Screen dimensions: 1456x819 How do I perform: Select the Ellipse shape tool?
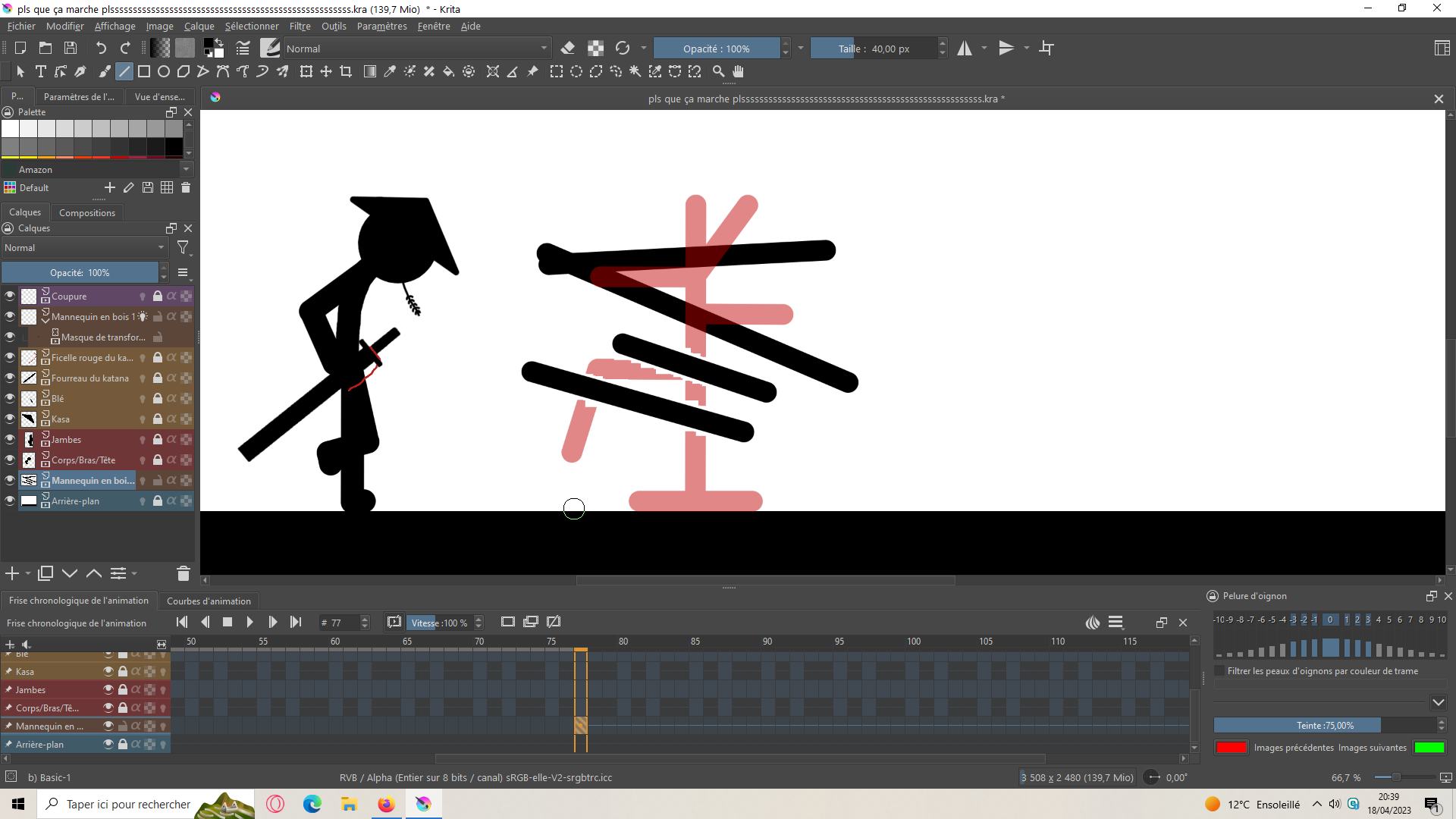click(x=163, y=71)
